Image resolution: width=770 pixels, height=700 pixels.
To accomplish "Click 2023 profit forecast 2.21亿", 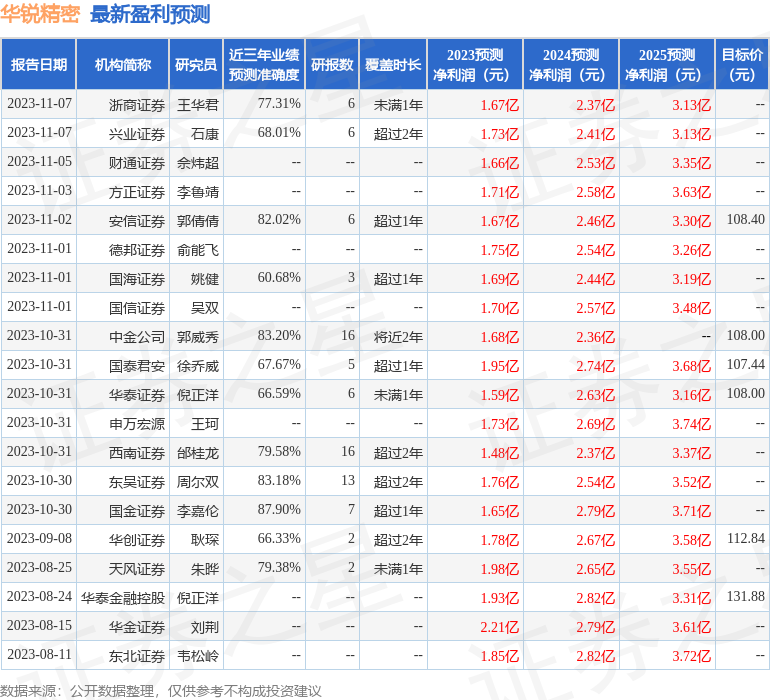I will (499, 626).
